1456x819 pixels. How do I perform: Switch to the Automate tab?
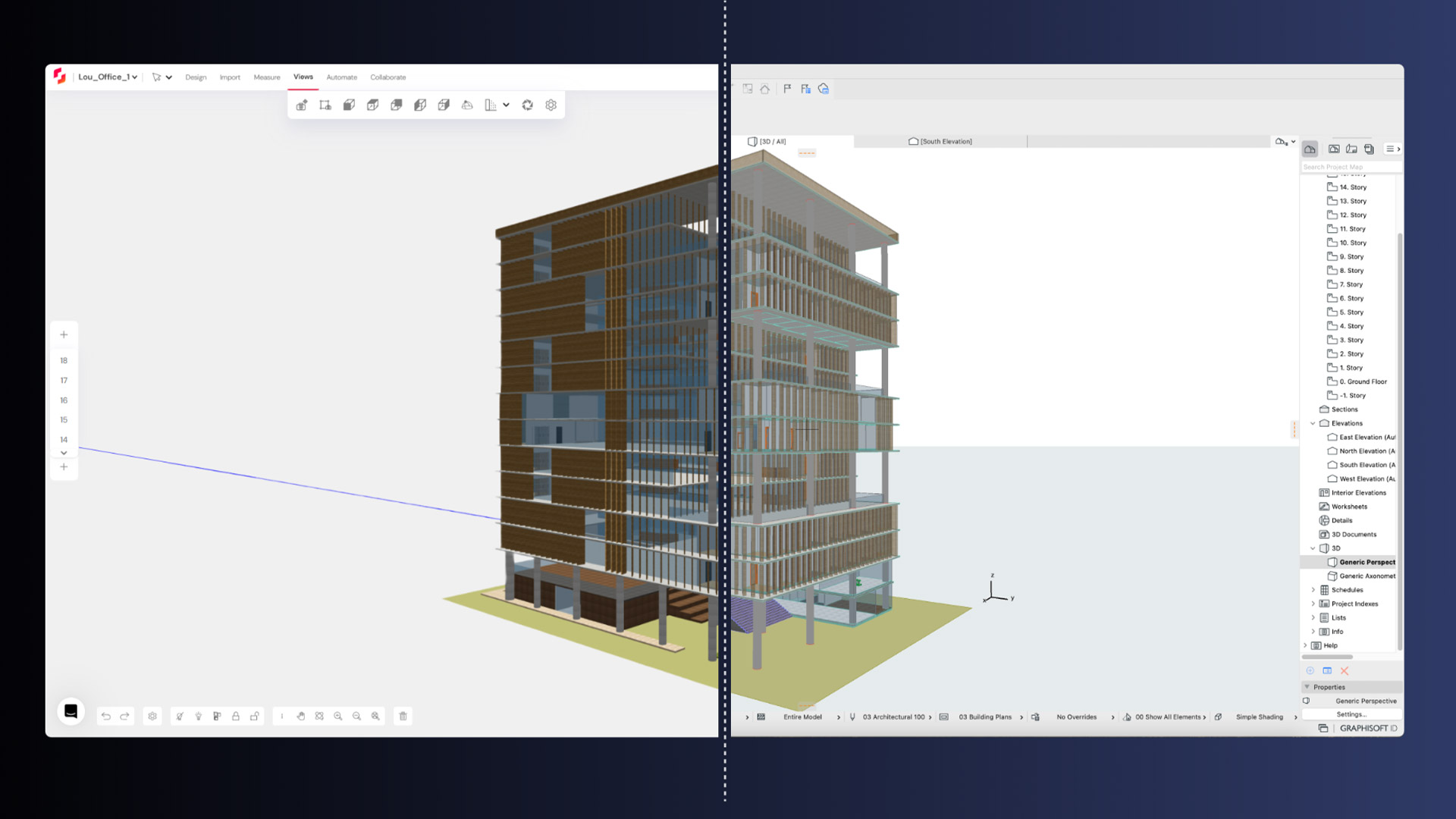coord(342,77)
